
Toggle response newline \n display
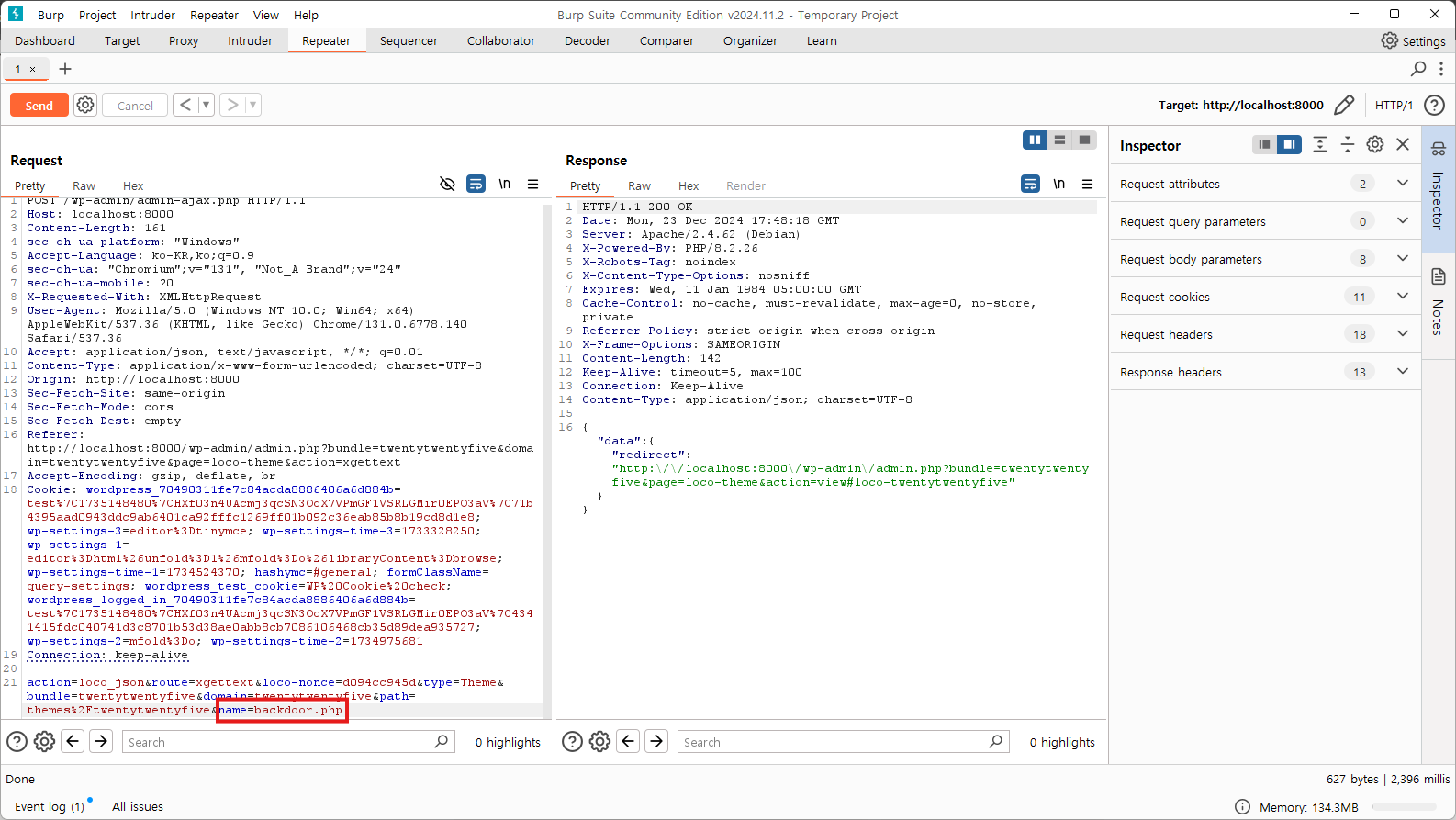point(1058,184)
